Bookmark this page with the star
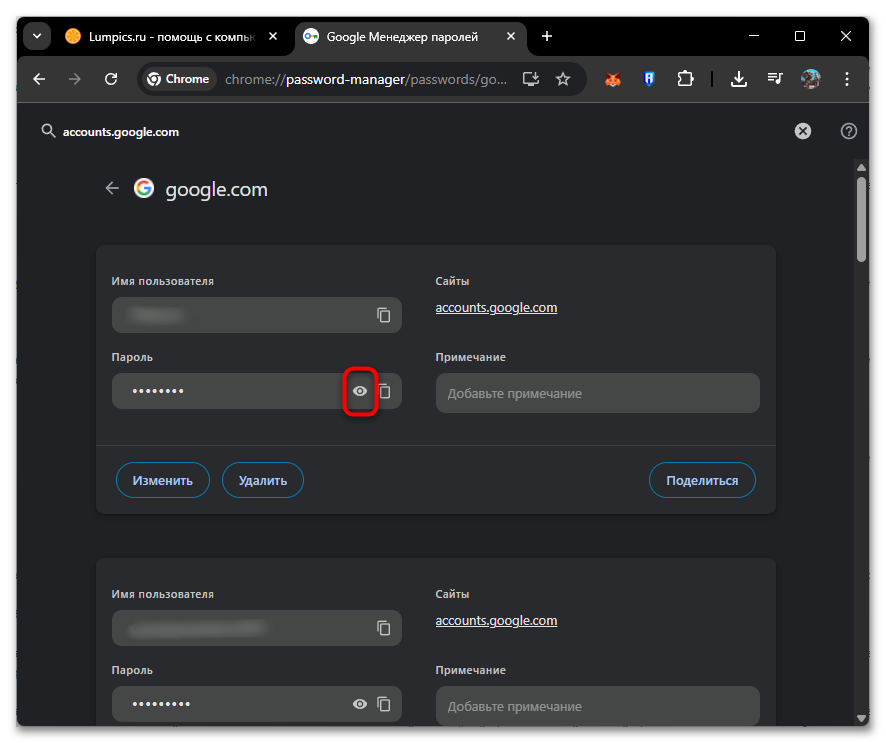The width and height of the screenshot is (886, 743). pyautogui.click(x=563, y=79)
